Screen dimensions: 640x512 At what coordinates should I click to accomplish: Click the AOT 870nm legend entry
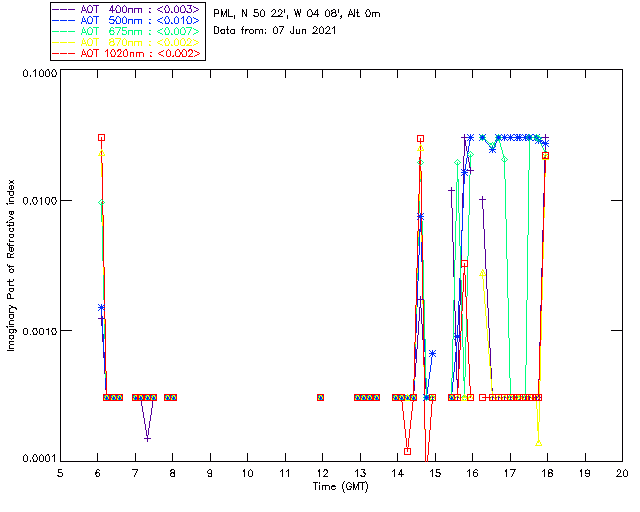point(126,42)
